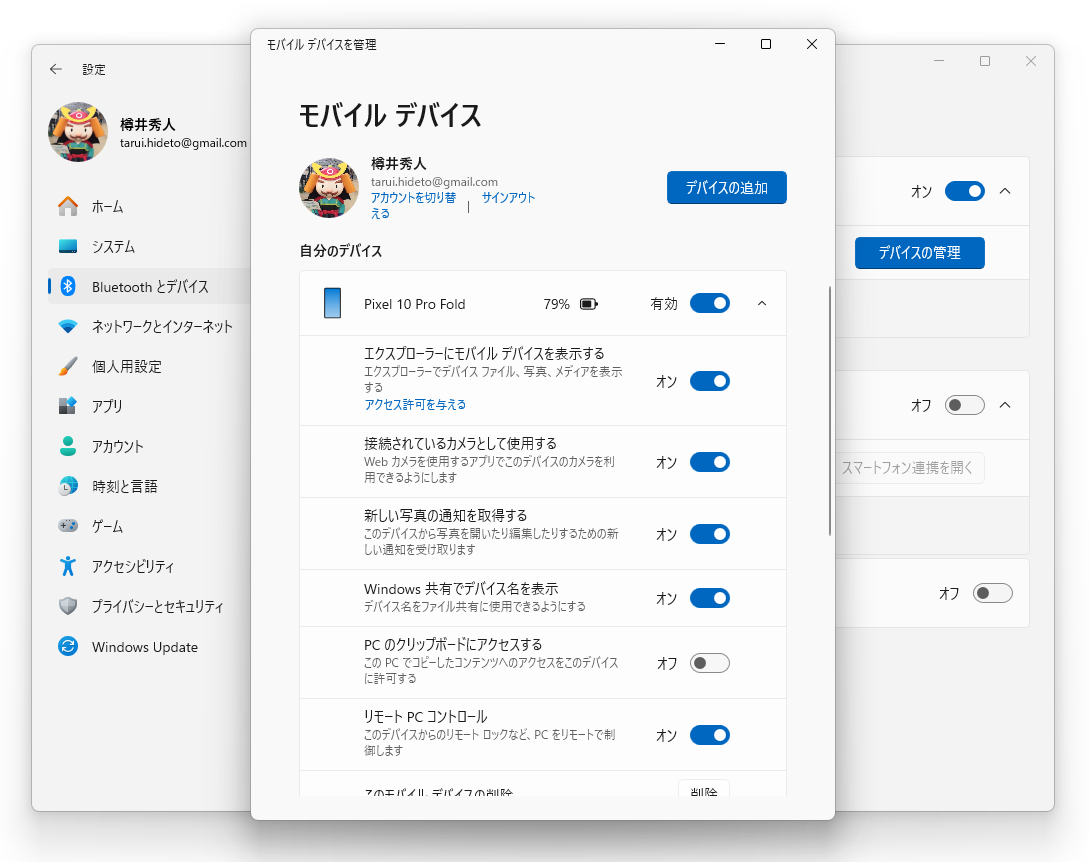Click the dialog's vertical scrollbar

830,410
